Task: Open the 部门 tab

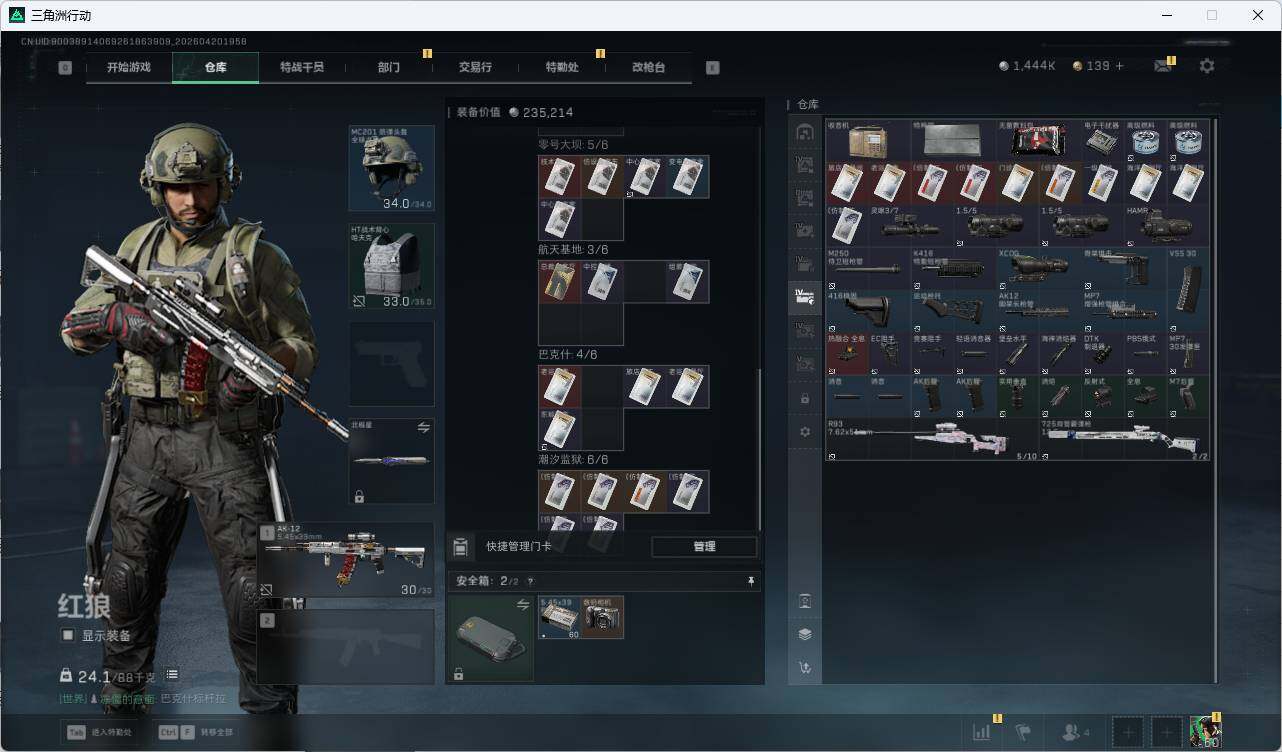Action: (x=389, y=67)
